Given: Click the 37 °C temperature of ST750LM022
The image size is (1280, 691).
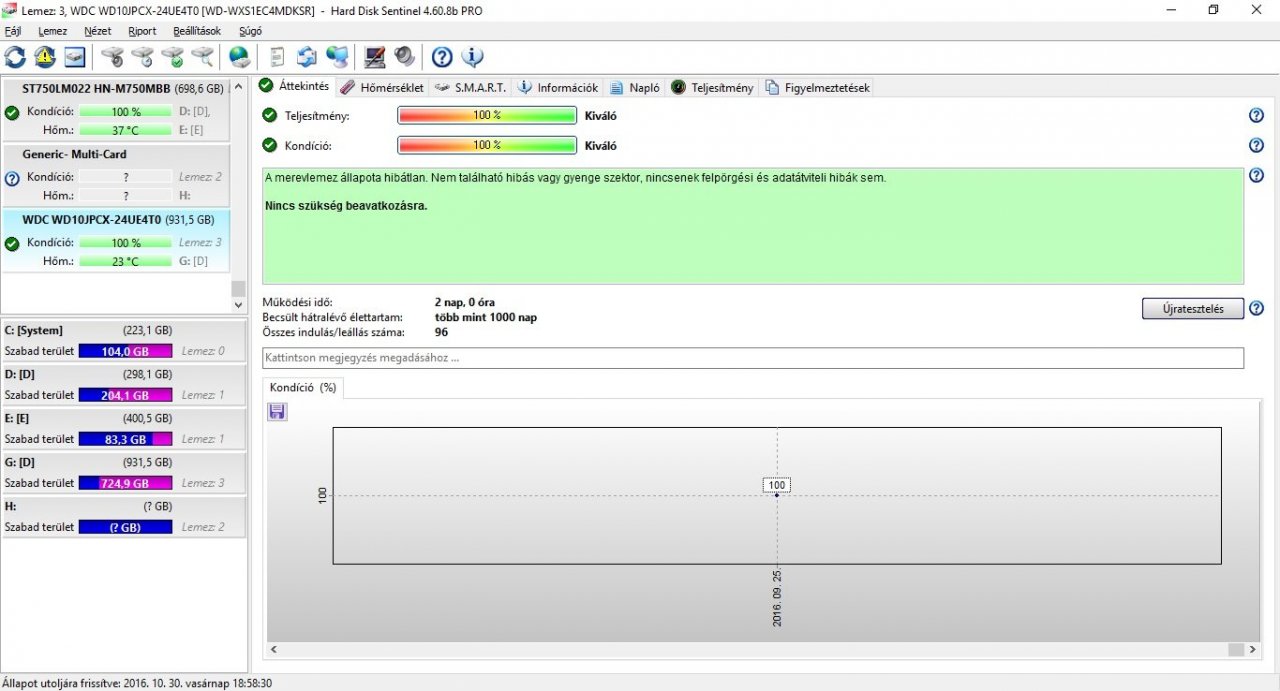Looking at the screenshot, I should click(x=126, y=130).
